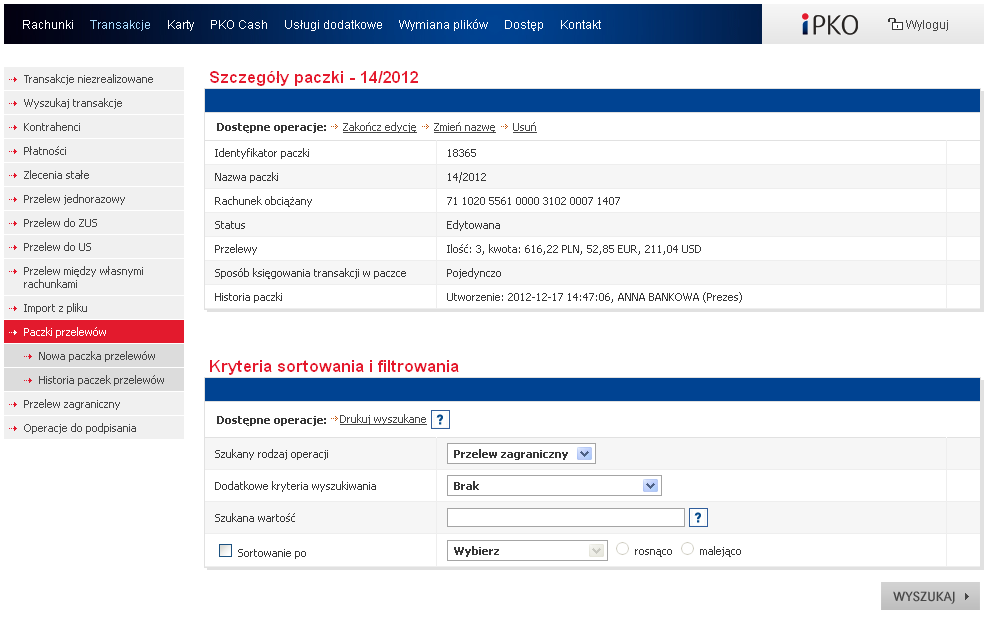The width and height of the screenshot is (995, 622).
Task: Click arrow icon beside Paczki przelewów
Action: click(x=13, y=332)
